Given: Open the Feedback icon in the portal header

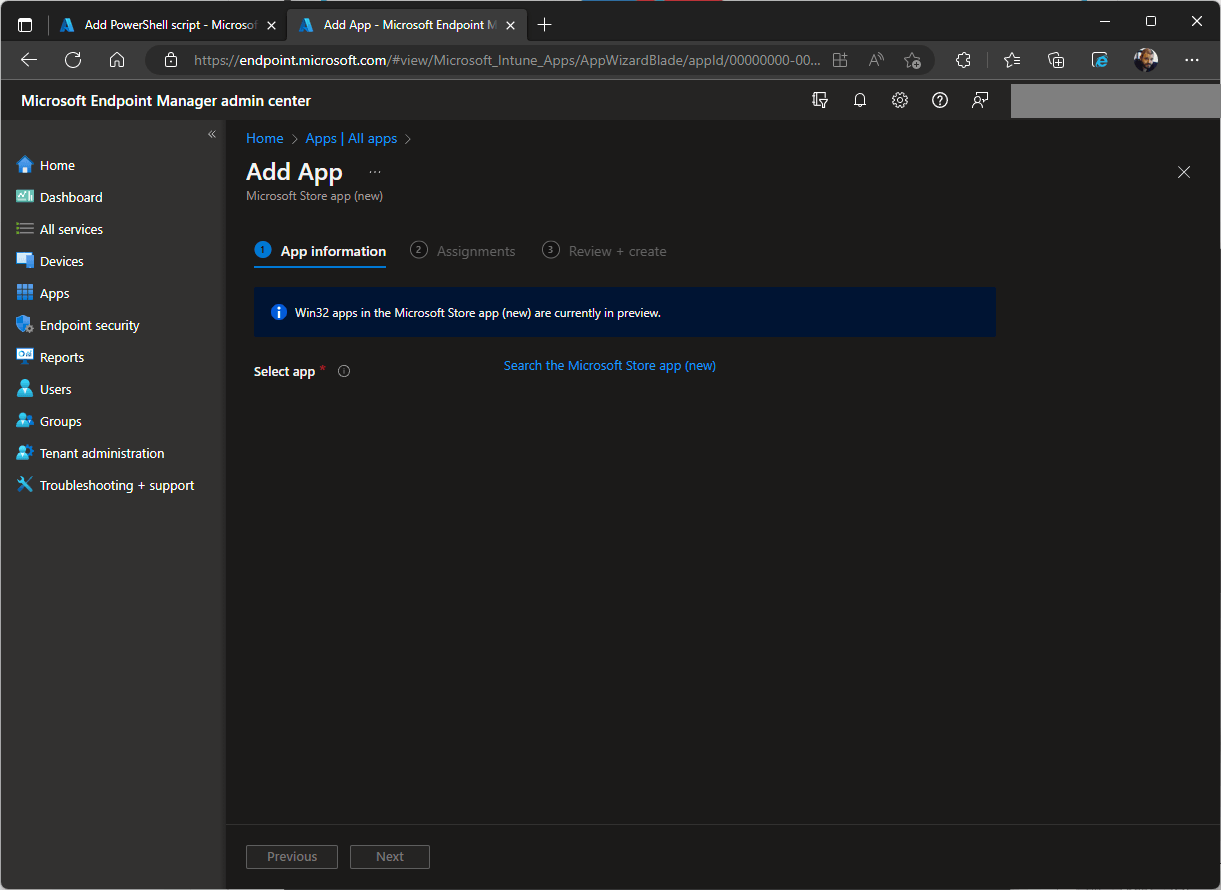Looking at the screenshot, I should pyautogui.click(x=980, y=100).
